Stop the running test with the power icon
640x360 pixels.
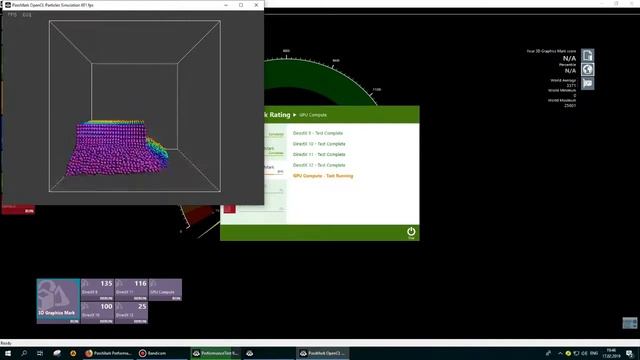click(411, 233)
